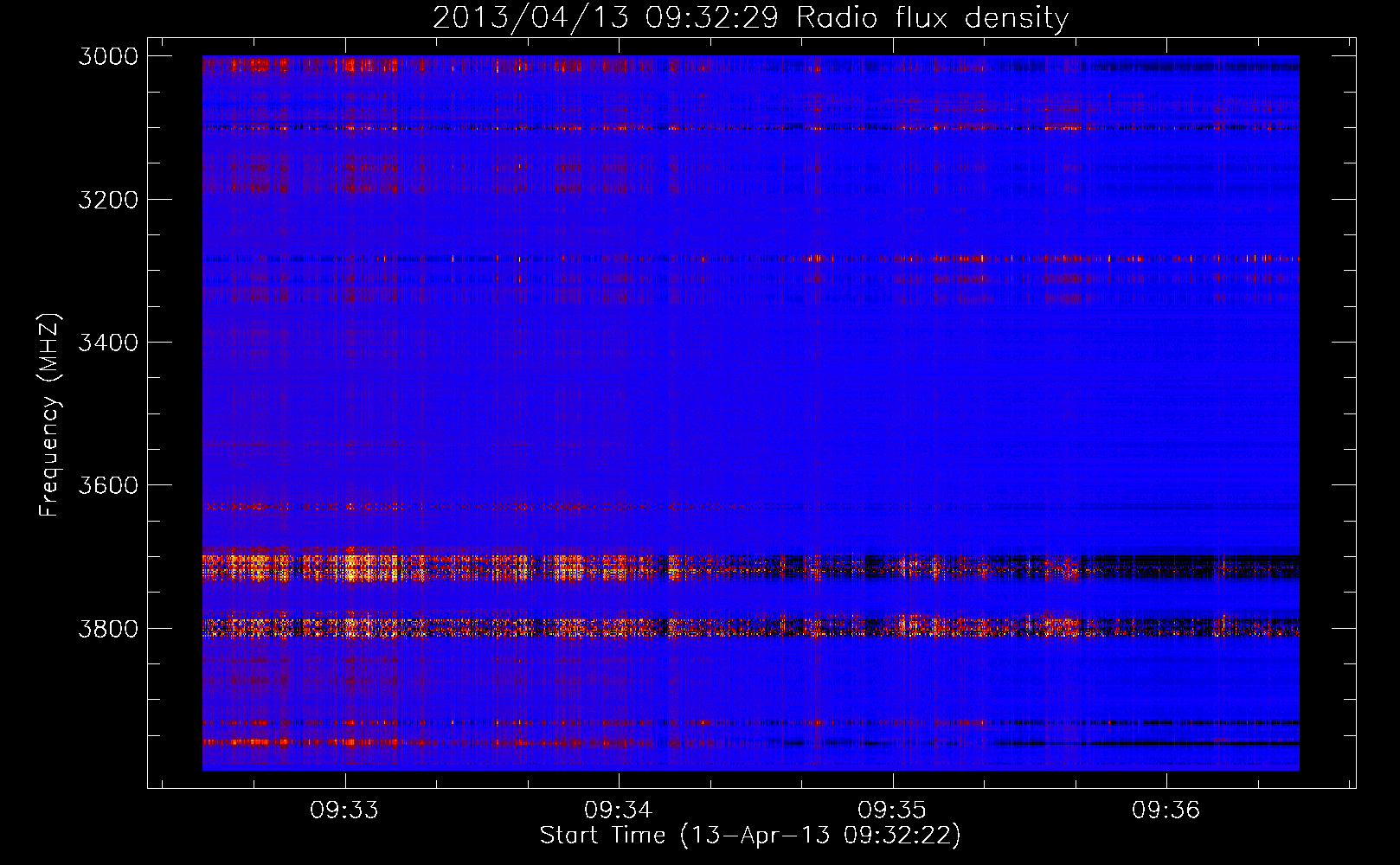Click the 3600 frequency axis label
The height and width of the screenshot is (865, 1400).
[108, 485]
